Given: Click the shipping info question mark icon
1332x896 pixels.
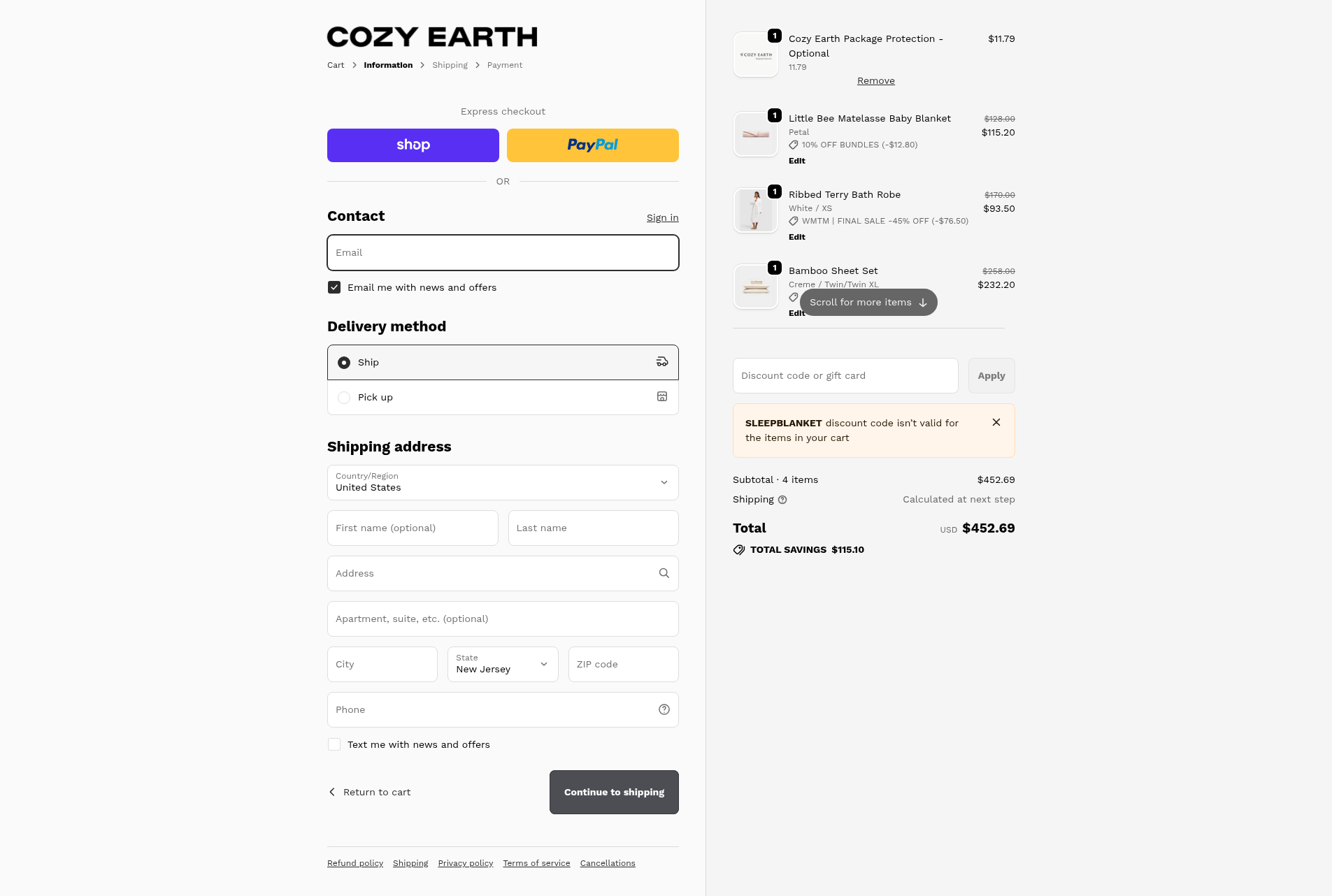Looking at the screenshot, I should click(x=782, y=500).
